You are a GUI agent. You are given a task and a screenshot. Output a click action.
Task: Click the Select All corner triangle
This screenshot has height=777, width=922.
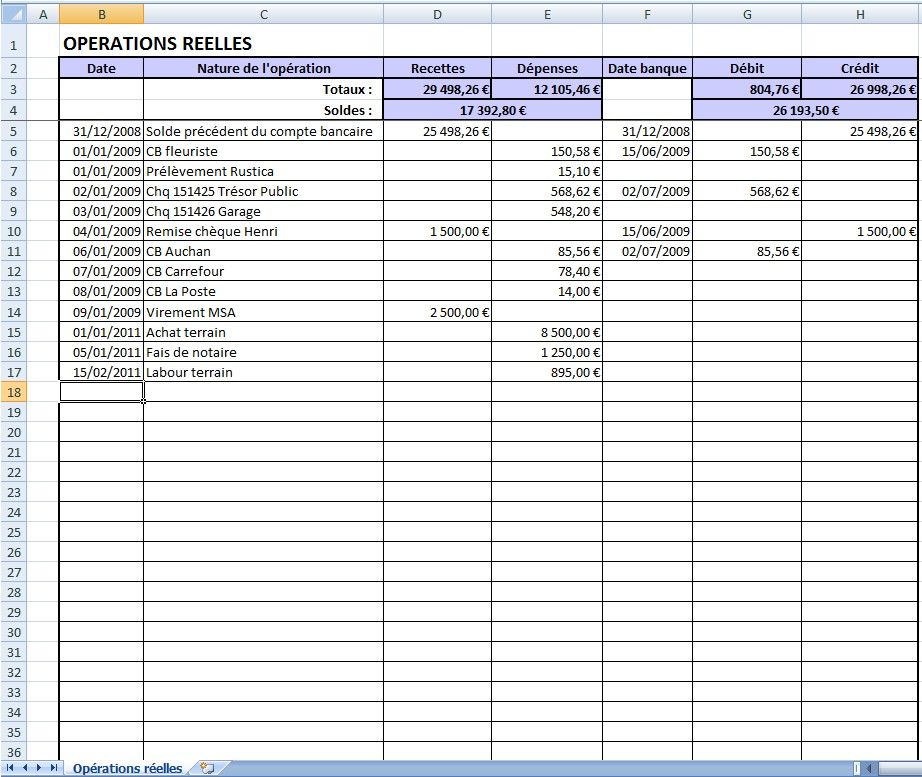pyautogui.click(x=13, y=14)
